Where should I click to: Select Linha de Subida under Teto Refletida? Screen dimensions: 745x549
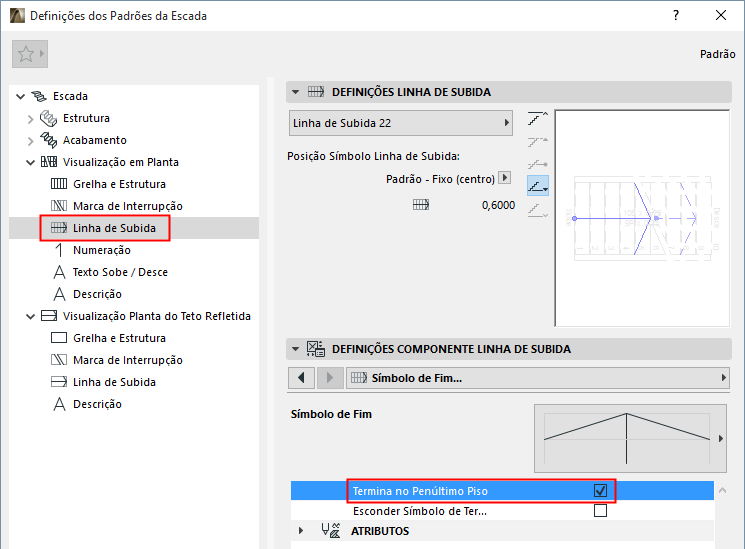115,382
